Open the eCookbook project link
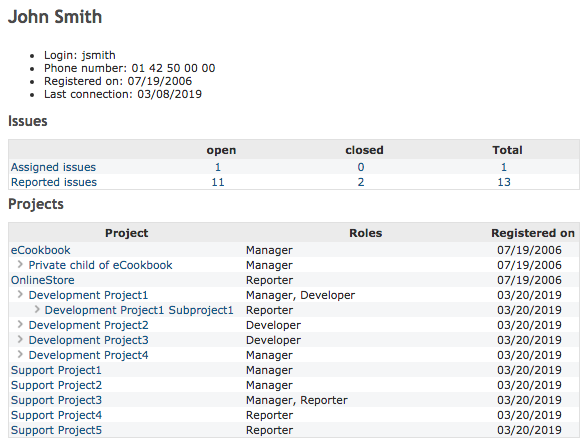 40,250
